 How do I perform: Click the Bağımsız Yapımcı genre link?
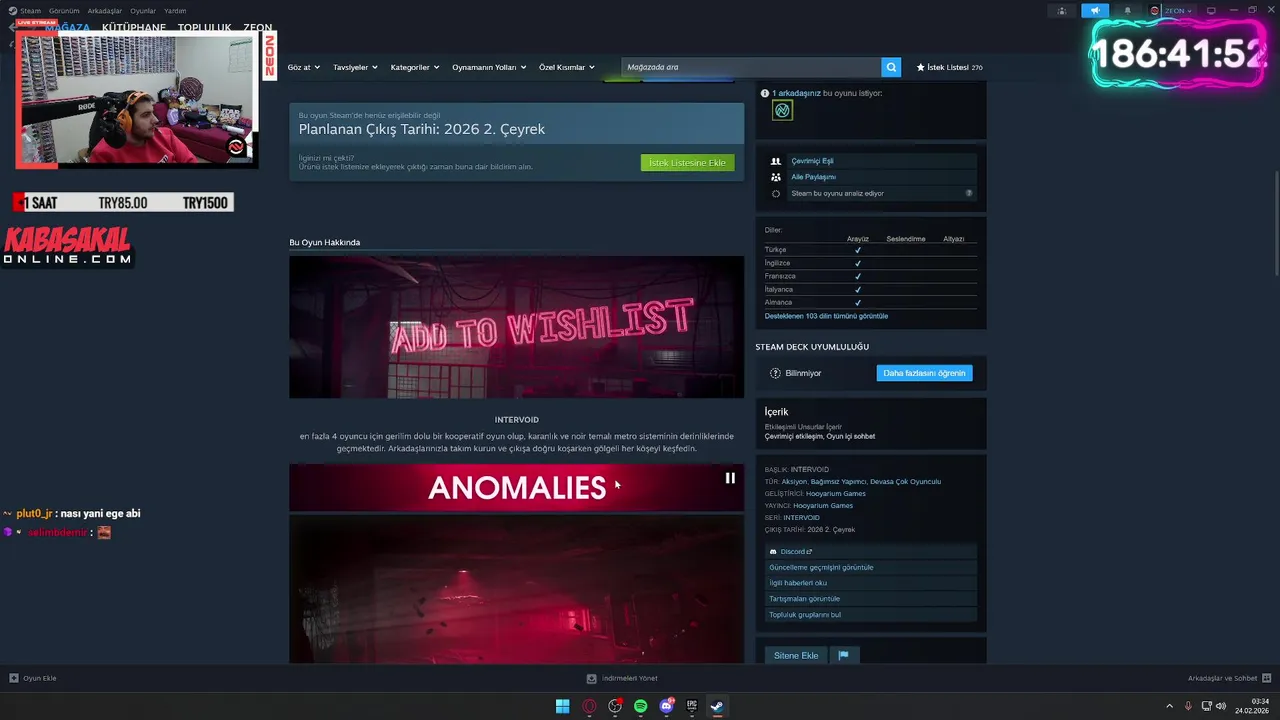coord(840,481)
